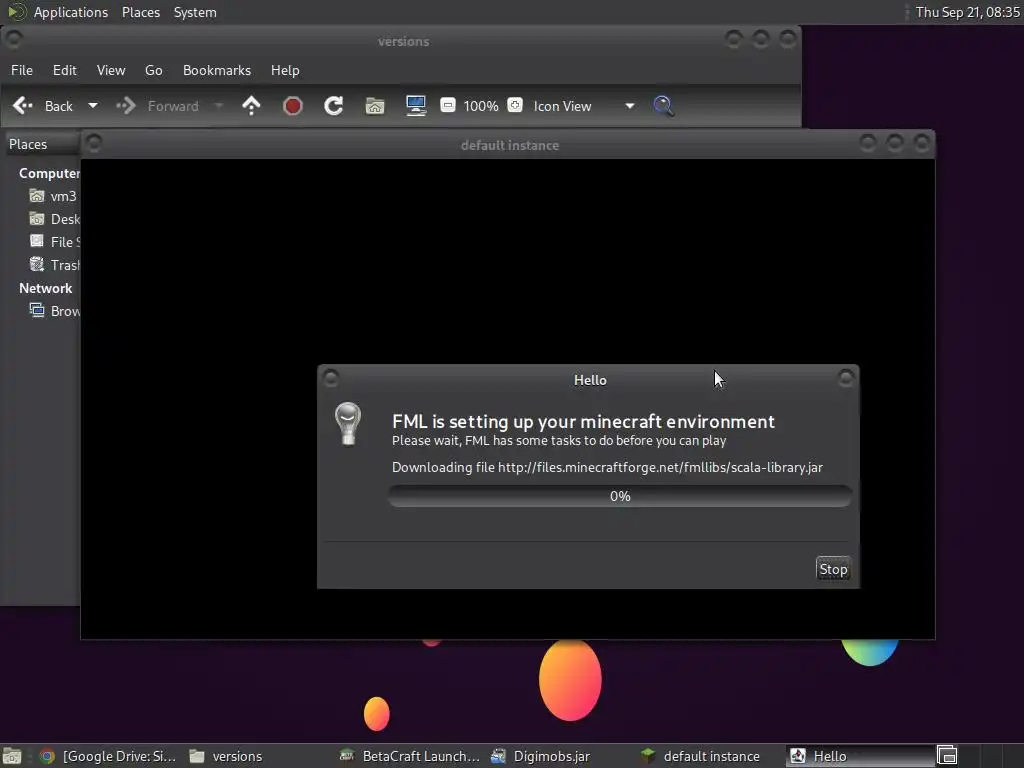1024x768 pixels.
Task: Open the Edit menu
Action: [x=65, y=70]
